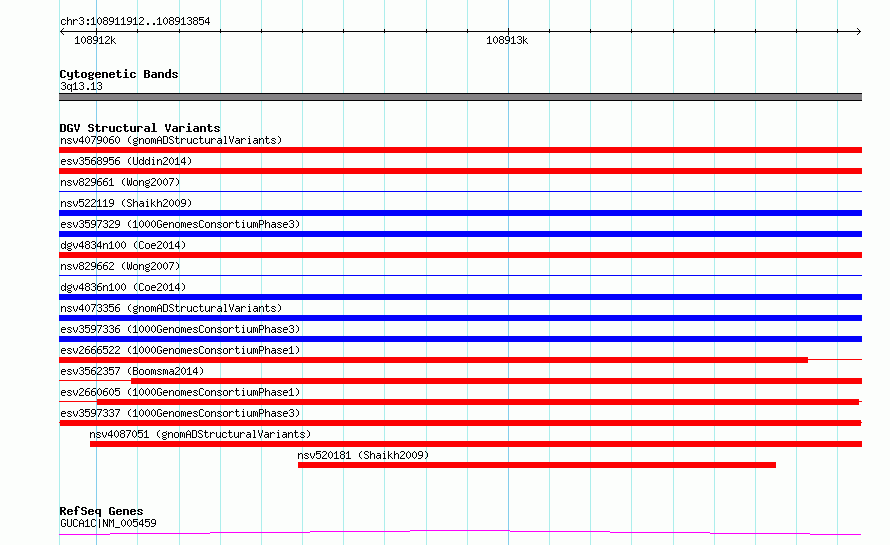Click the 108913k ruler tick label
This screenshot has width=890, height=545.
pyautogui.click(x=507, y=40)
